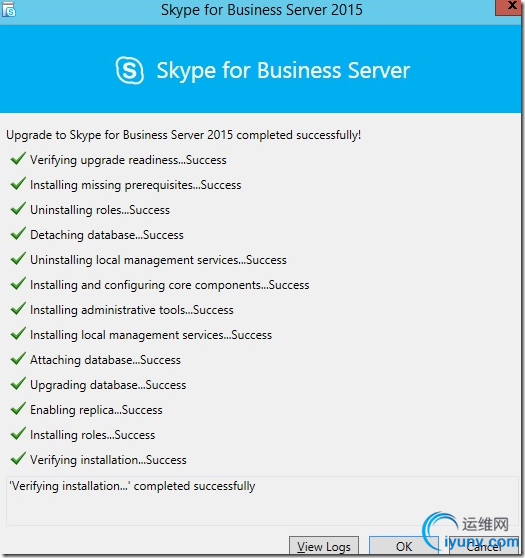Click the checkmark beside Installing missing prerequisites
Viewport: 525px width, 558px height.
pos(18,184)
